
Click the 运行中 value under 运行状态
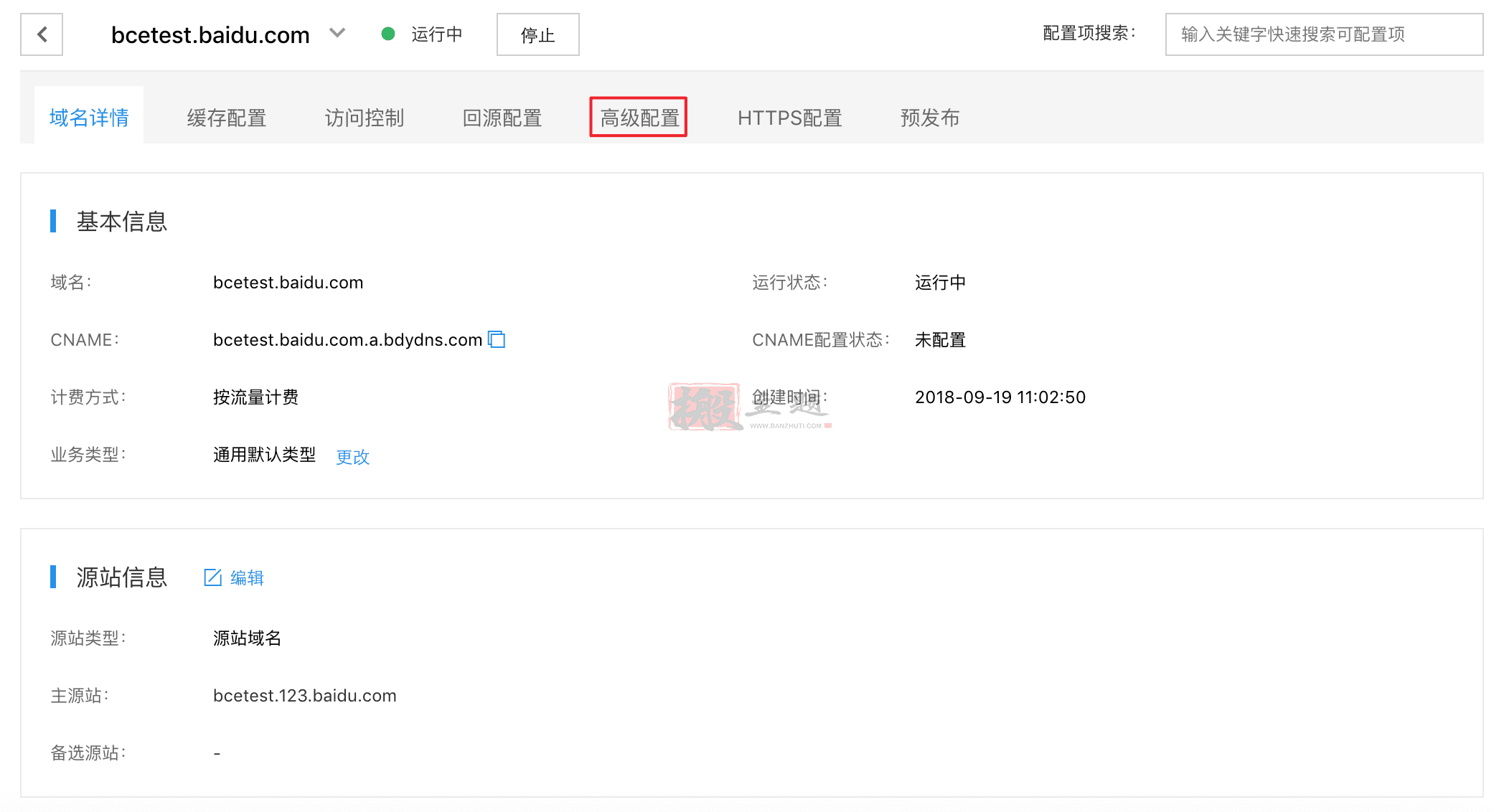940,283
